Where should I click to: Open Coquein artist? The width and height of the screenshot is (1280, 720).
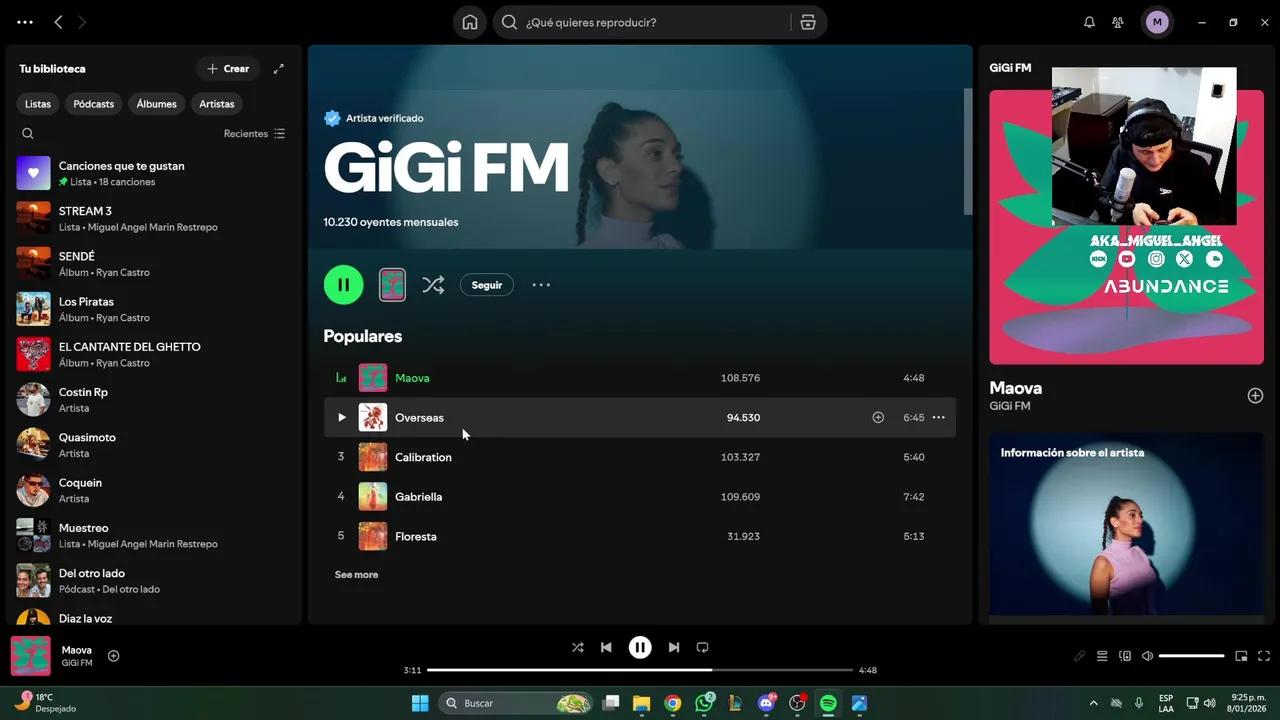point(153,490)
